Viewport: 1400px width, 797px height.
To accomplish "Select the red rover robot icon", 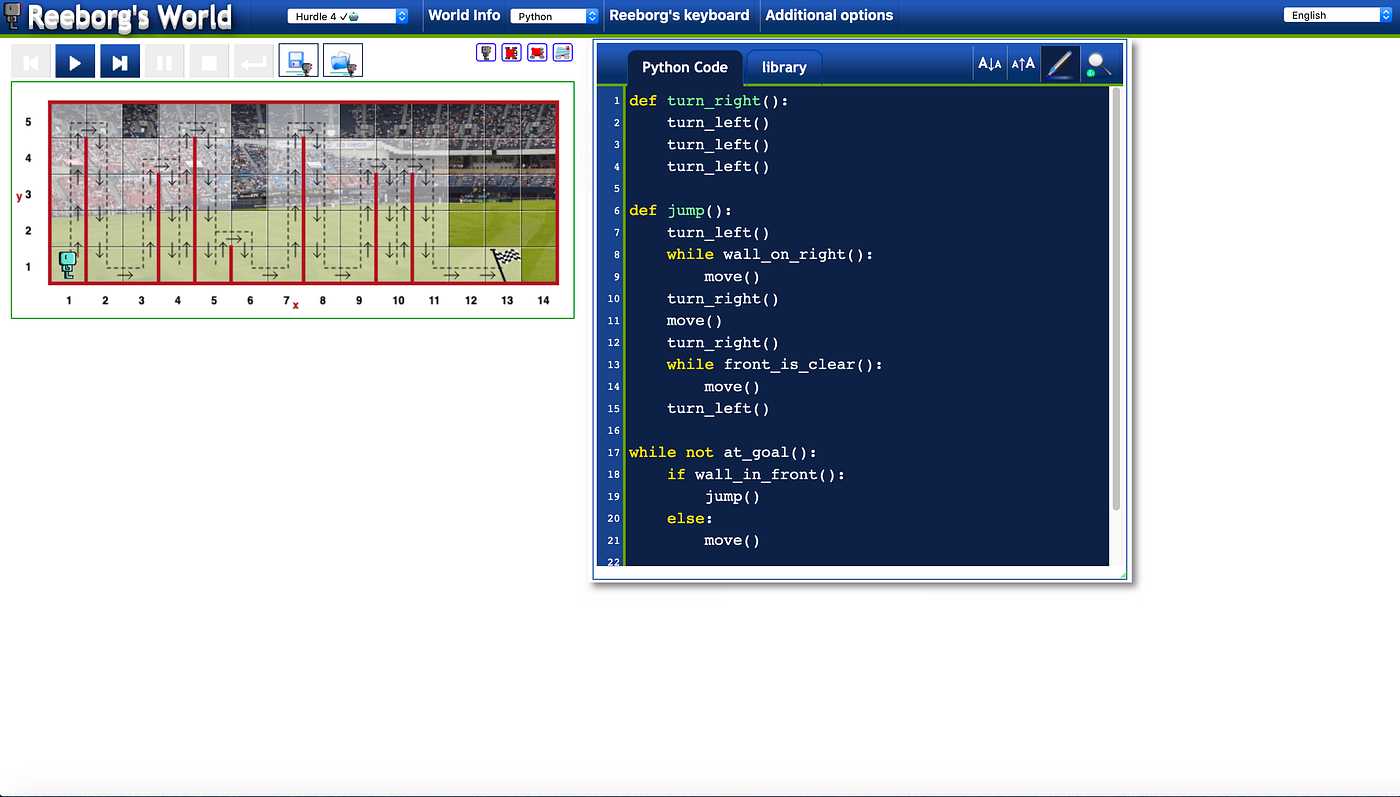I will pos(537,52).
